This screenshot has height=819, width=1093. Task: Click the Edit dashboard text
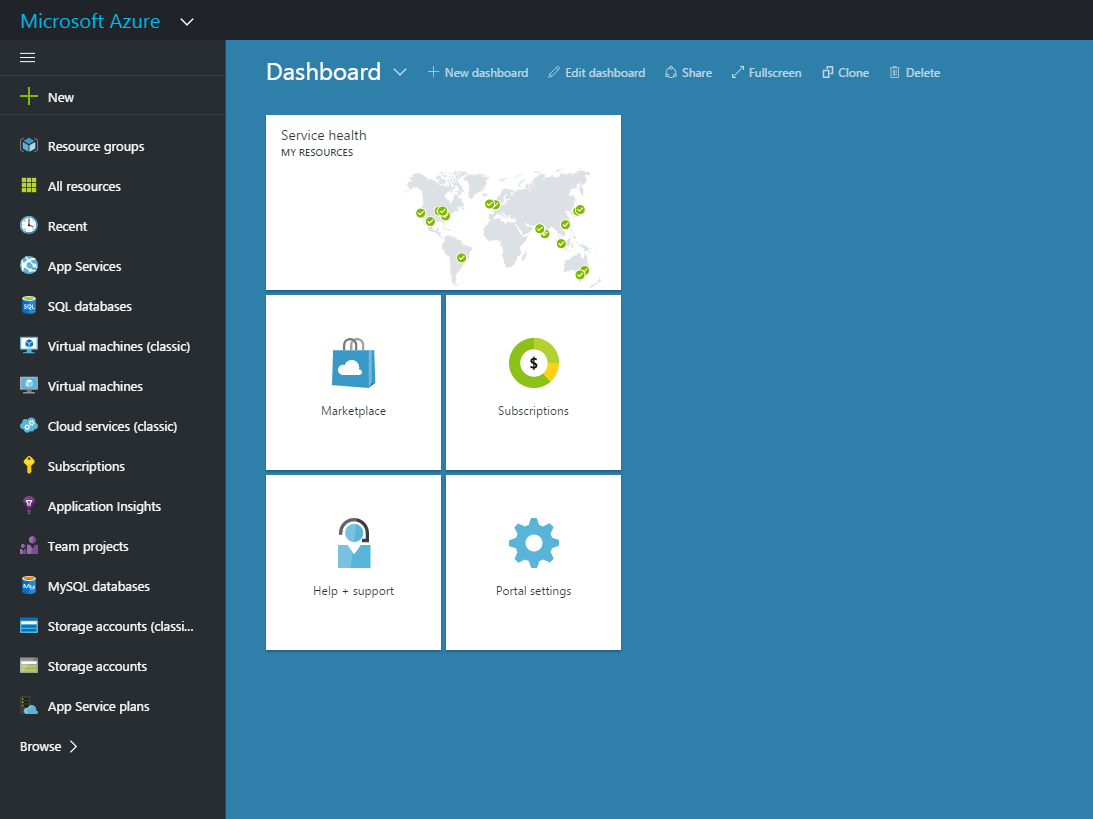pos(605,72)
